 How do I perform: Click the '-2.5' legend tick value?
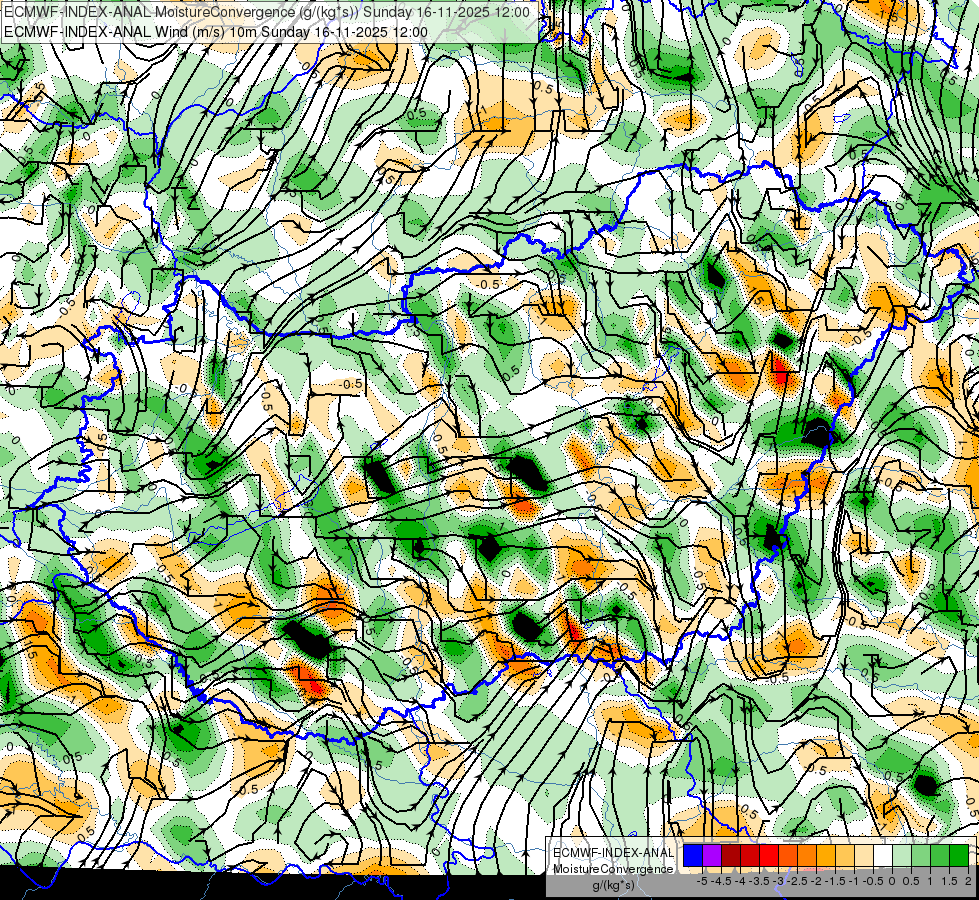(x=797, y=881)
